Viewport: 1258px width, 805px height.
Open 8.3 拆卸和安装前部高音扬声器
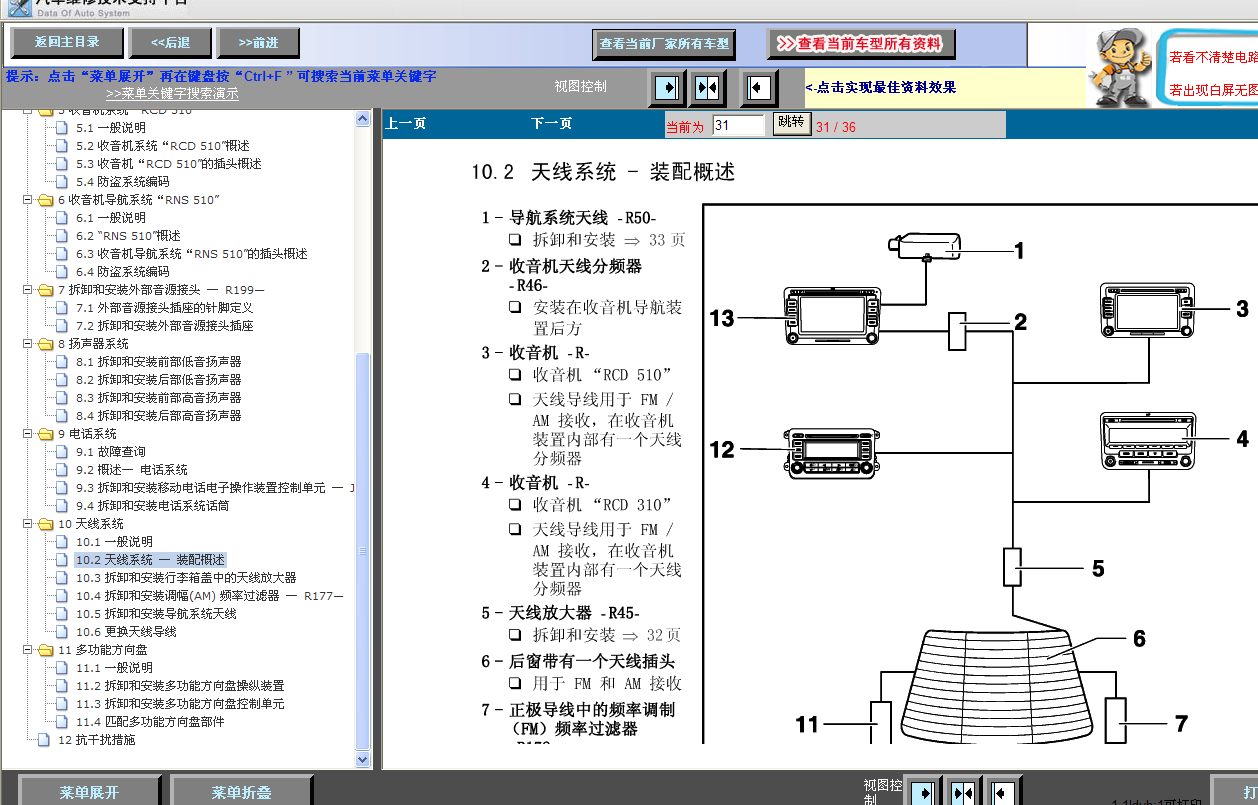(158, 398)
